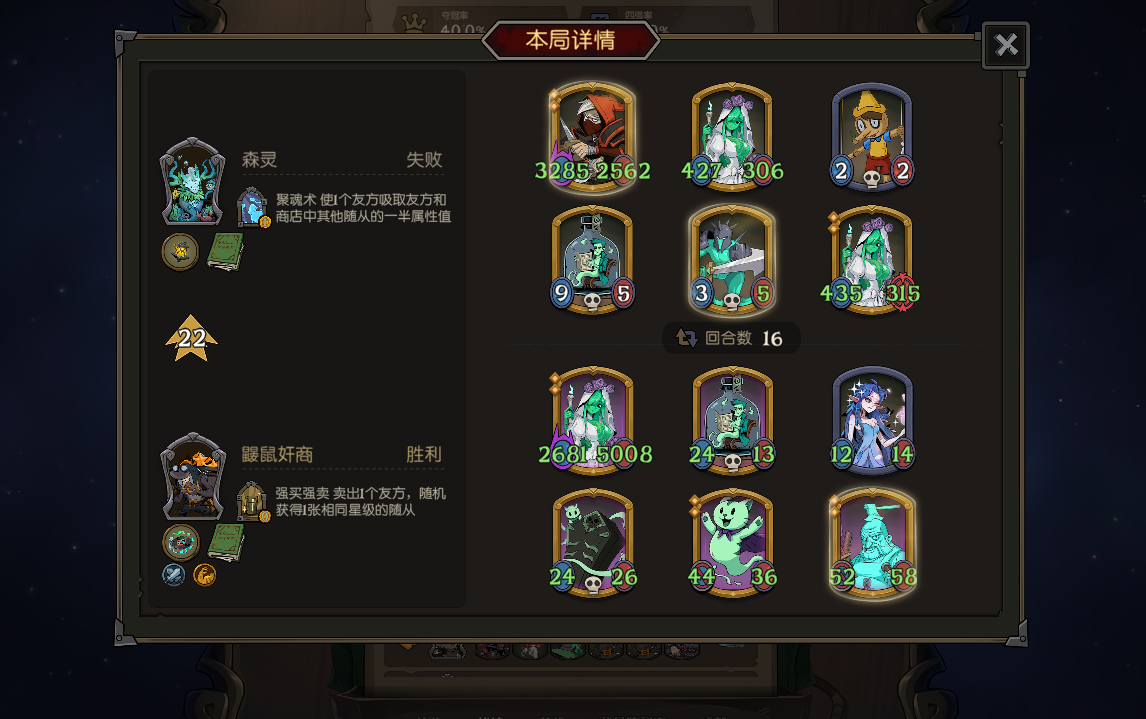
Task: Select the ghost bride card 2681/5008
Action: [x=592, y=420]
